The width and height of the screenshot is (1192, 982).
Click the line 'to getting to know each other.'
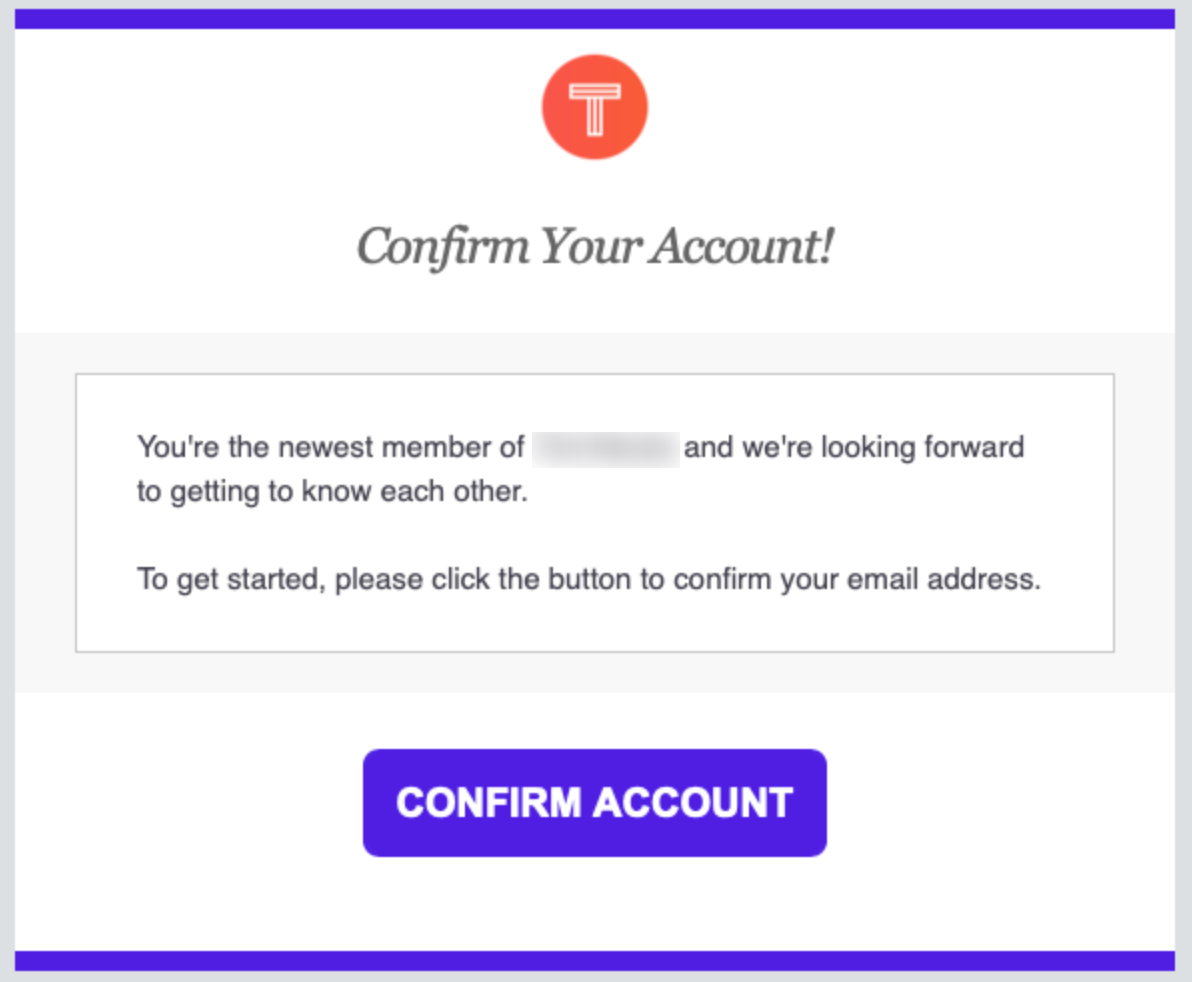click(x=332, y=492)
